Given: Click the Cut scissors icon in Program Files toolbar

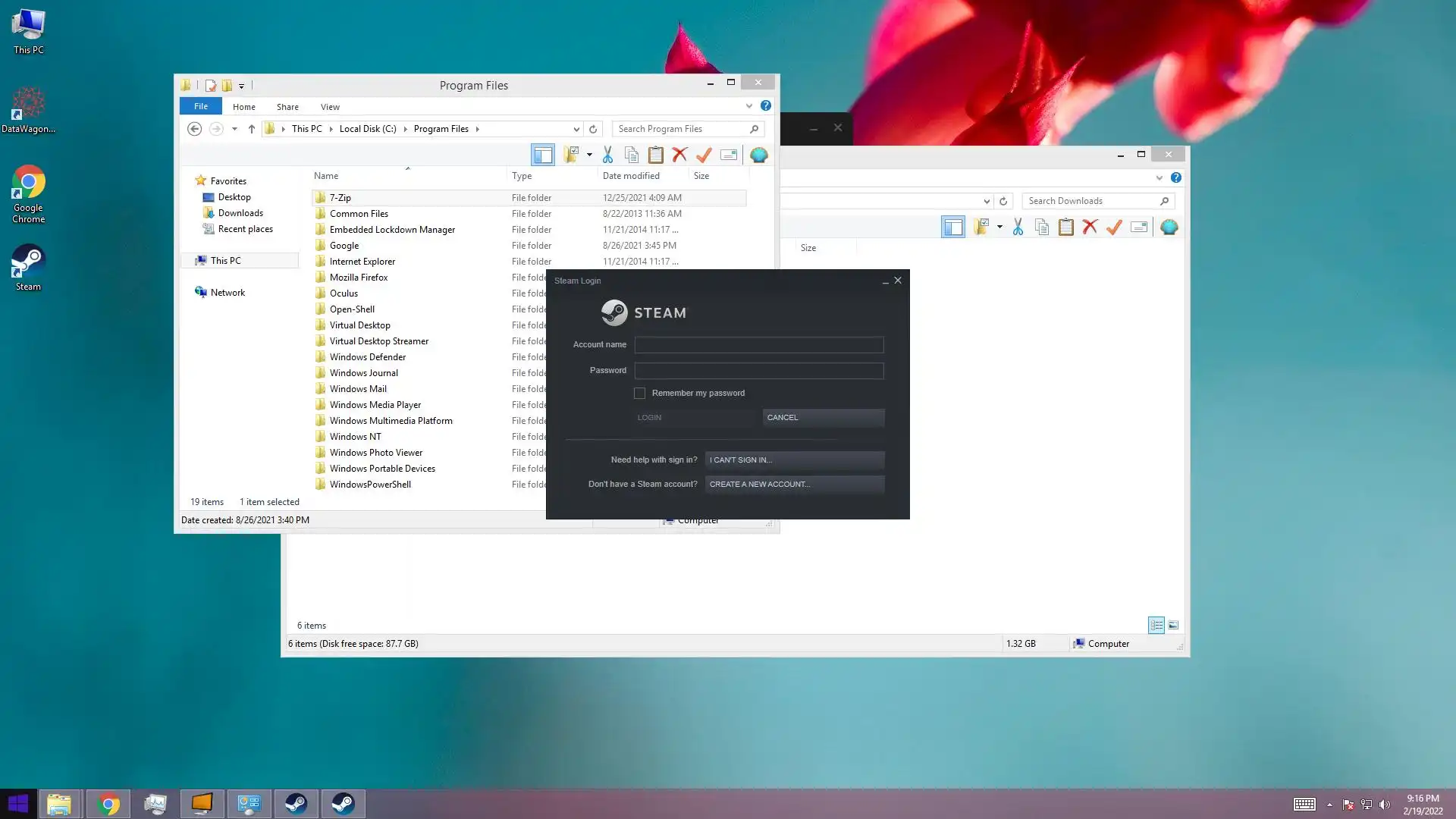Looking at the screenshot, I should [607, 155].
